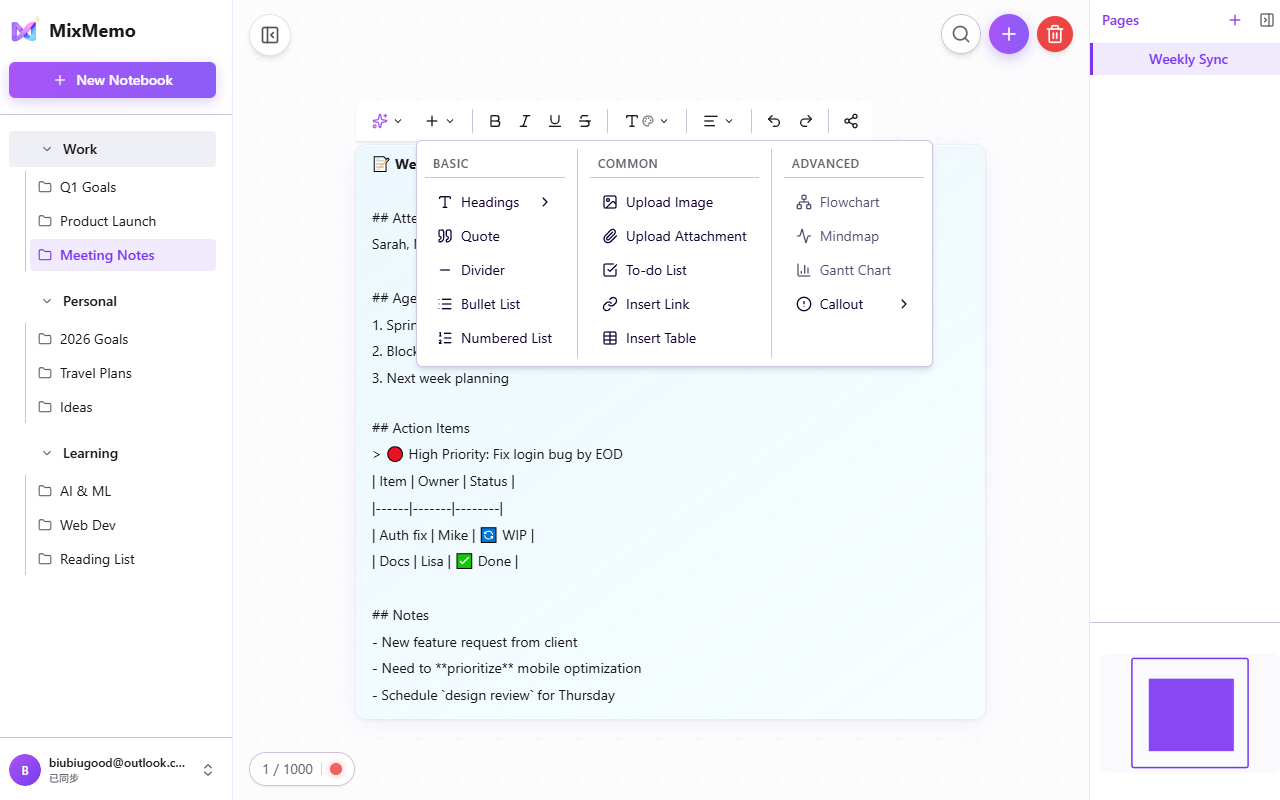1280x800 pixels.
Task: Undo the last edit
Action: [774, 121]
